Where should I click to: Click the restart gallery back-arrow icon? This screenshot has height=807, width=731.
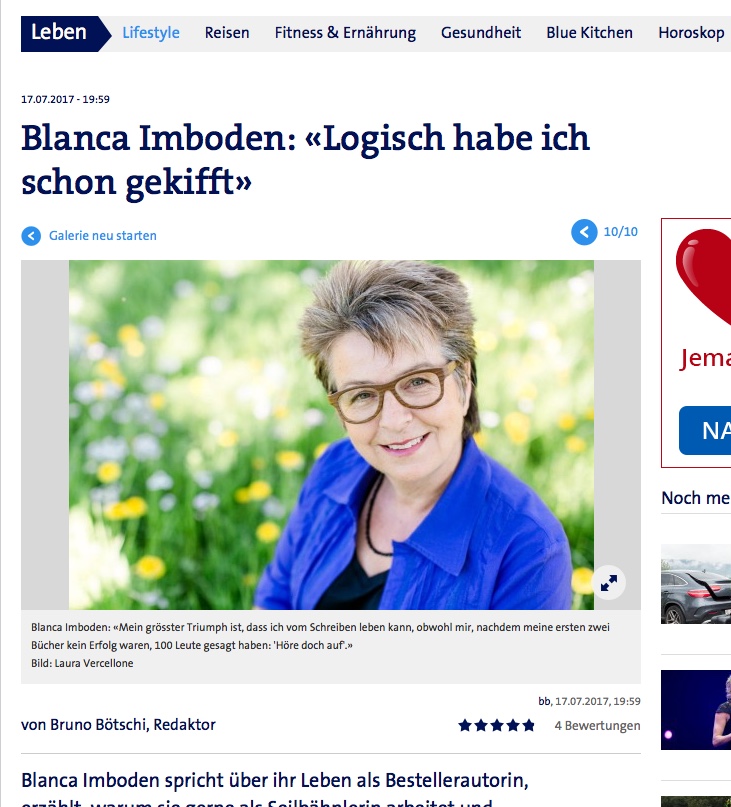(31, 236)
